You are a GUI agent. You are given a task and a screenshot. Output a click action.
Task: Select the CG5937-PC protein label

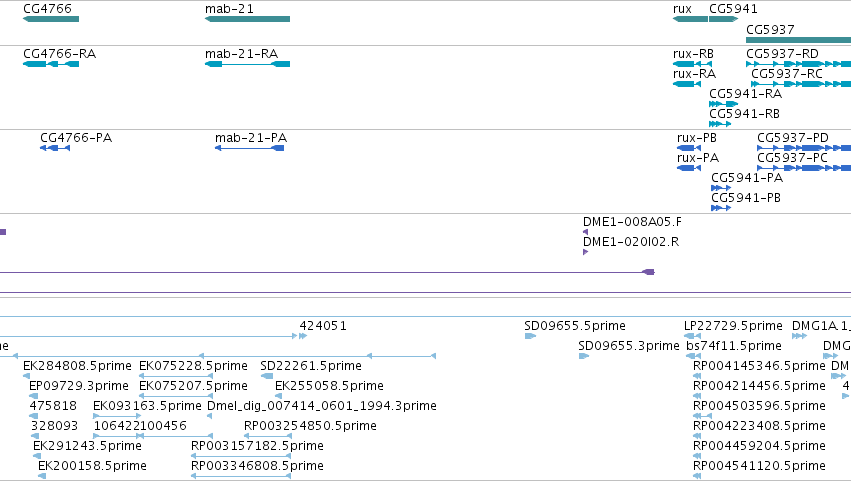tap(792, 158)
